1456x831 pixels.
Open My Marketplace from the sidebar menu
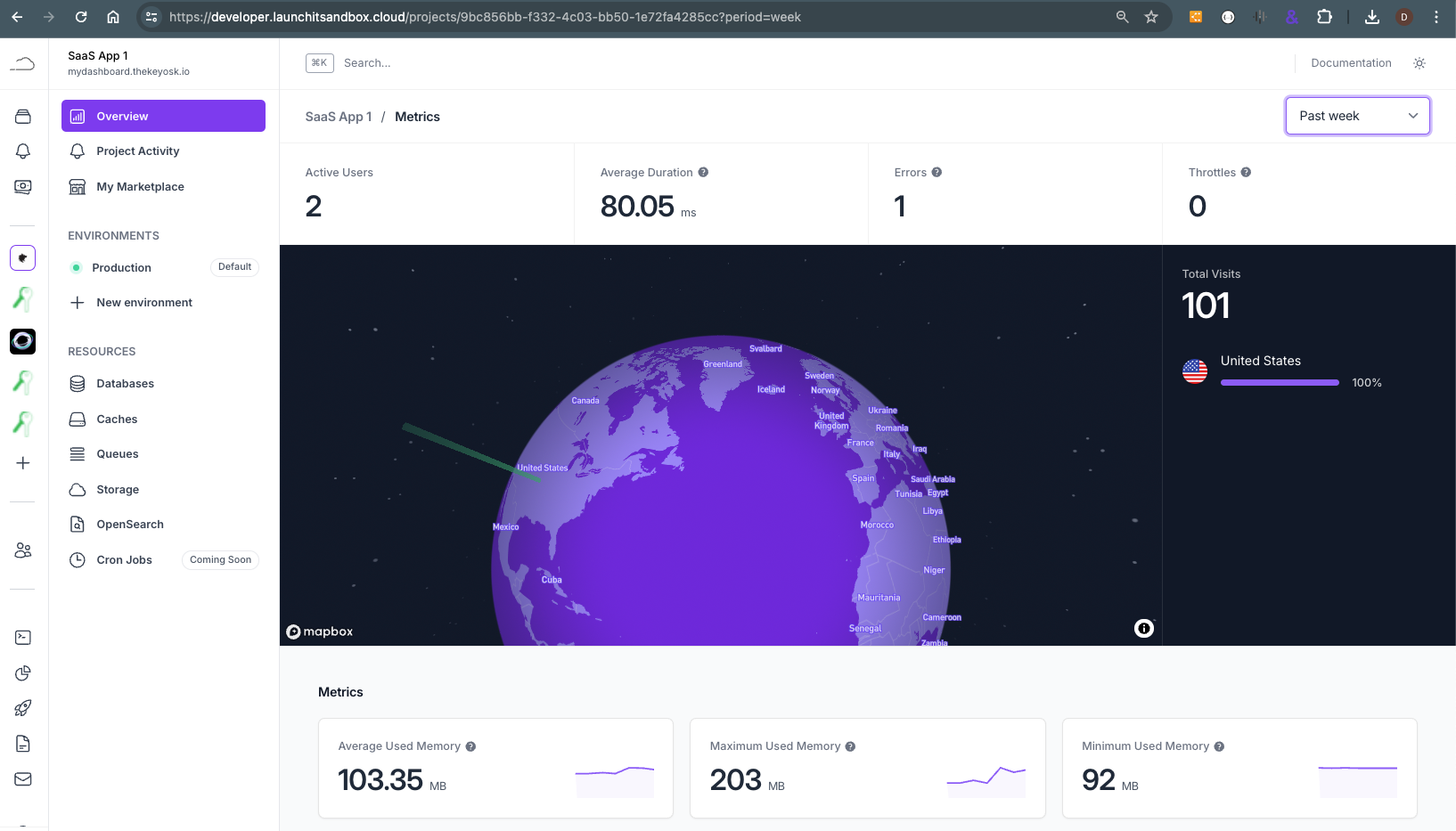139,186
